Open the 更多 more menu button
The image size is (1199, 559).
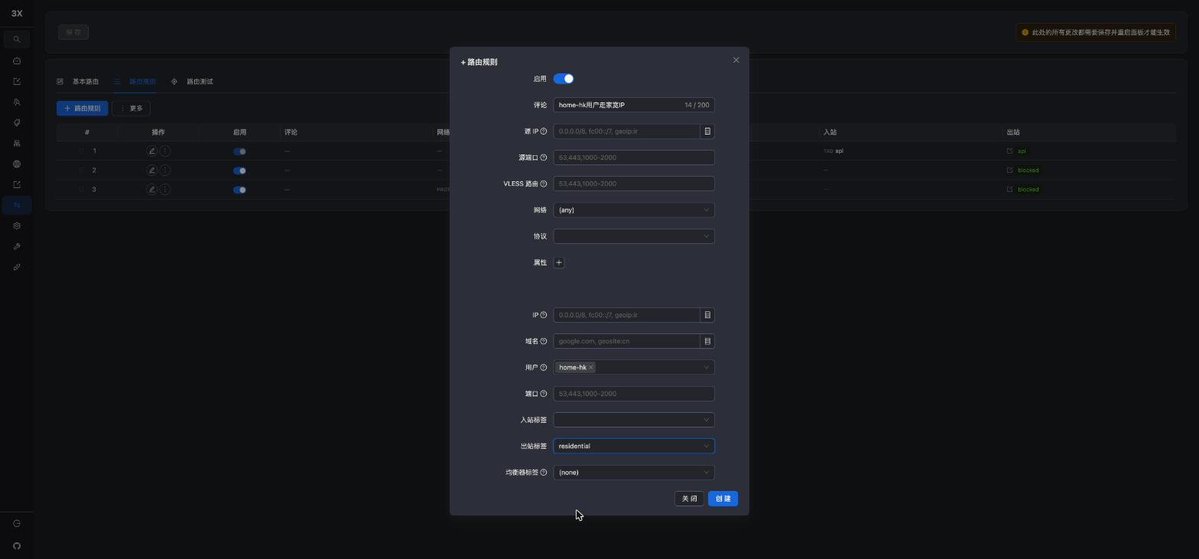[x=132, y=109]
